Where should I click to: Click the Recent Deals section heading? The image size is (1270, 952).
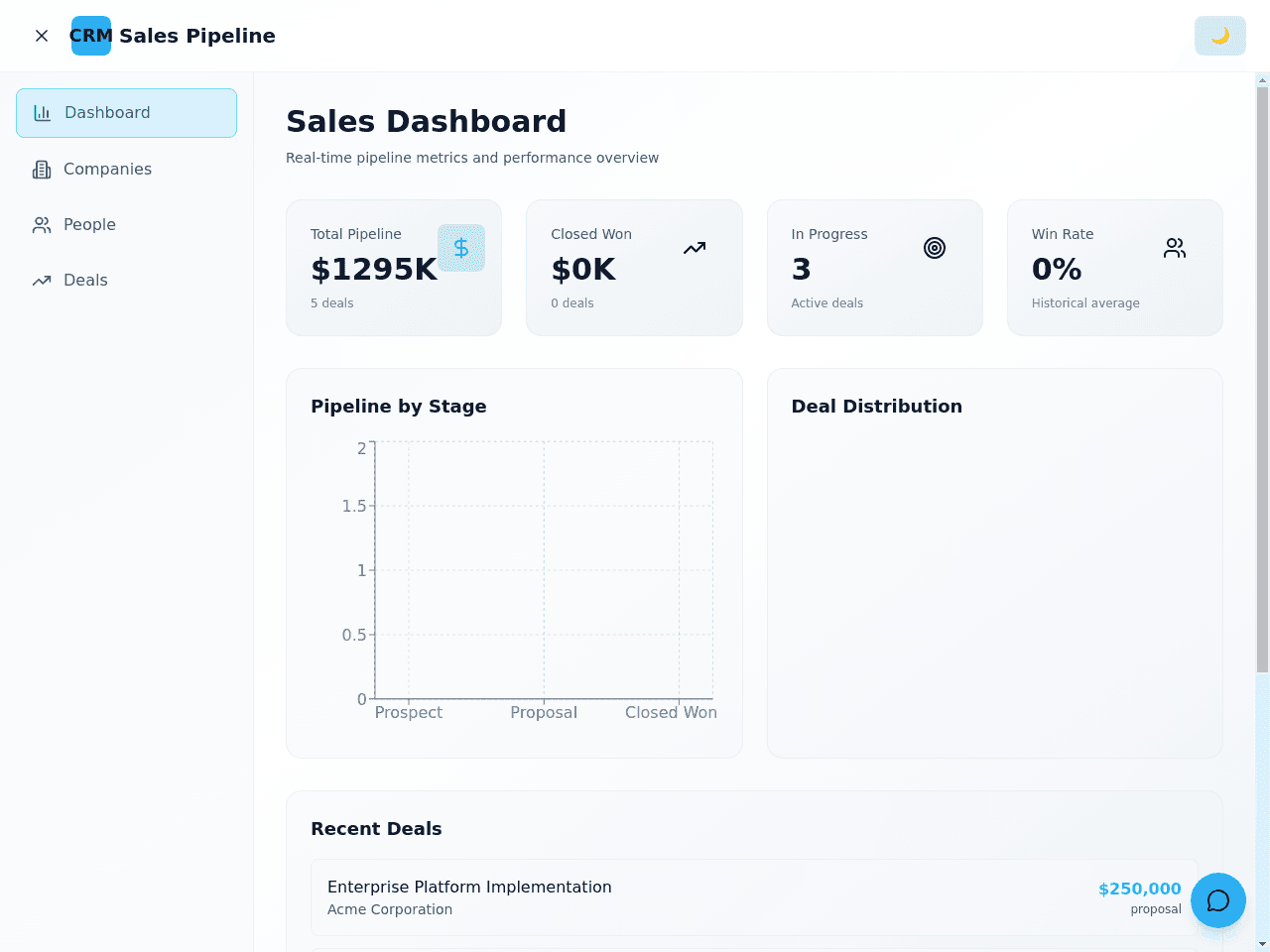pyautogui.click(x=376, y=829)
